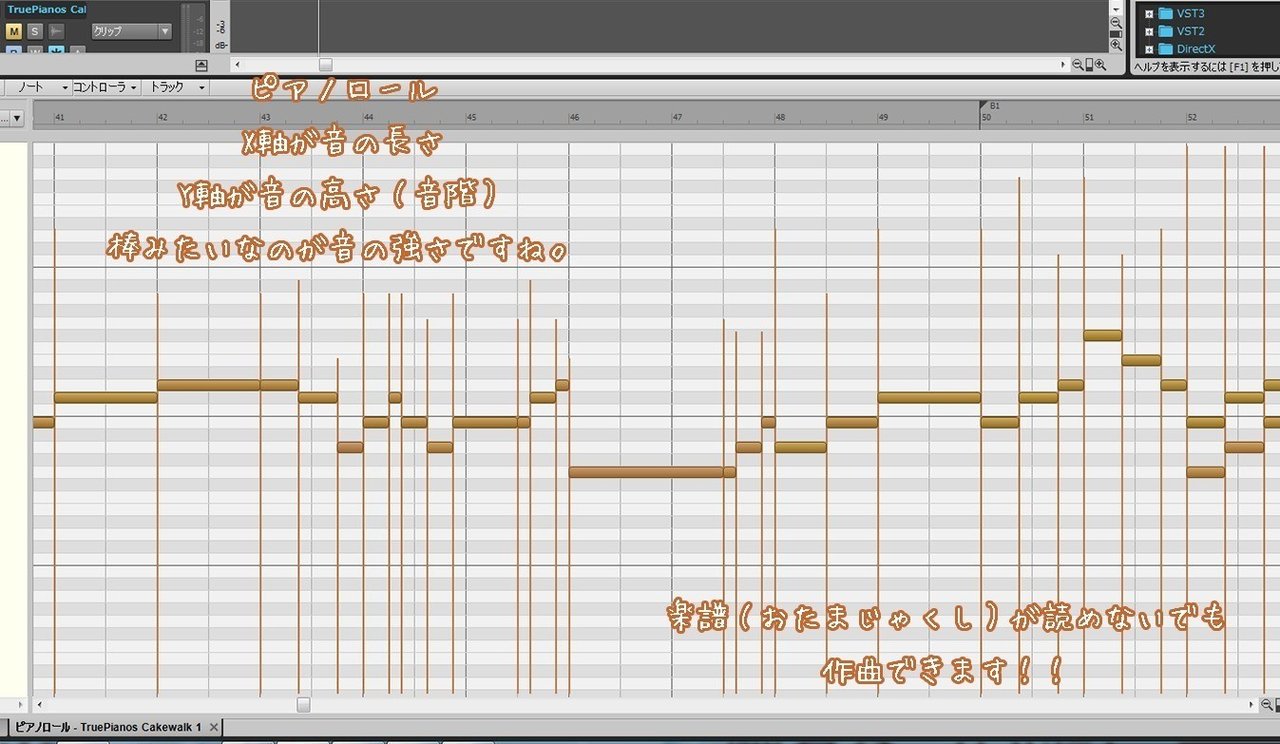Image resolution: width=1280 pixels, height=744 pixels.
Task: Click the help text ヘルプを表示するには [F1]
Action: coord(1205,67)
